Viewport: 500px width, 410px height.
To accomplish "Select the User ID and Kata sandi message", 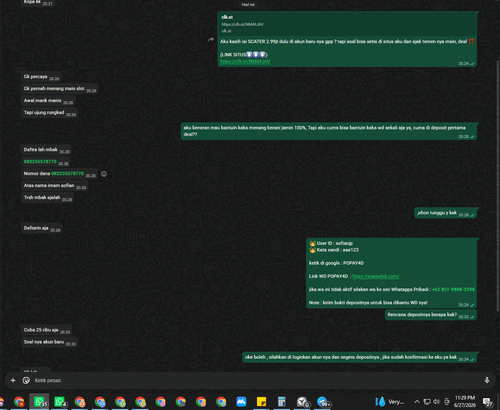I will tap(392, 273).
